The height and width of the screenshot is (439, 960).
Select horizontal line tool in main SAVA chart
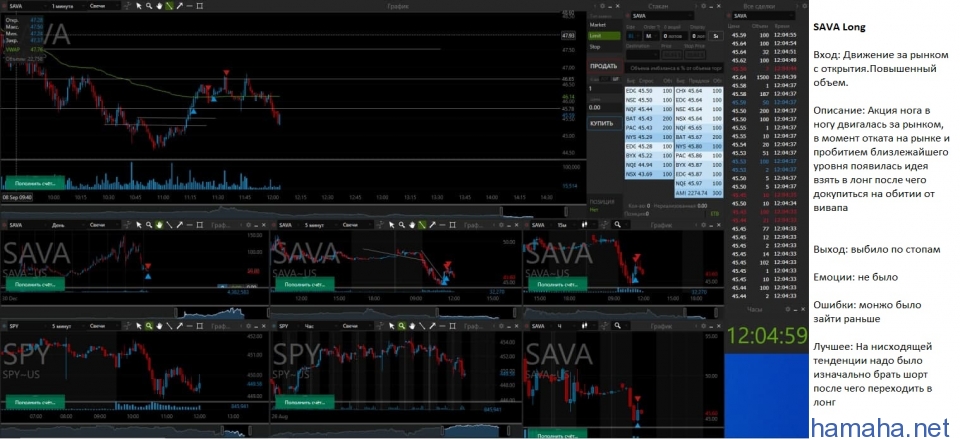coord(189,6)
